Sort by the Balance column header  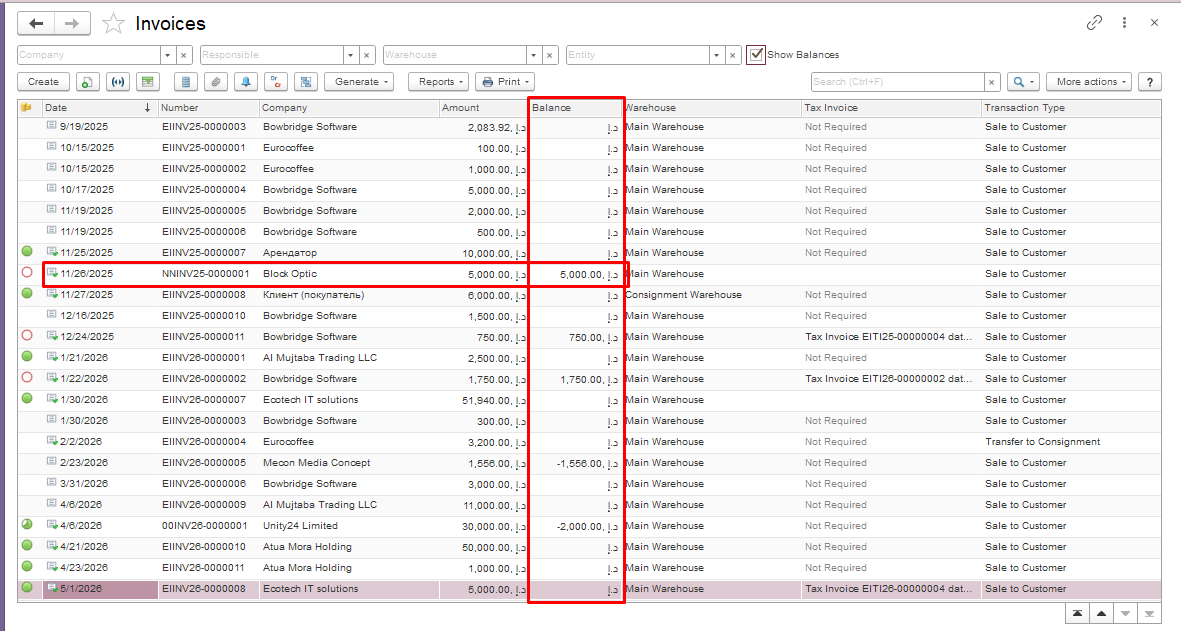(575, 108)
